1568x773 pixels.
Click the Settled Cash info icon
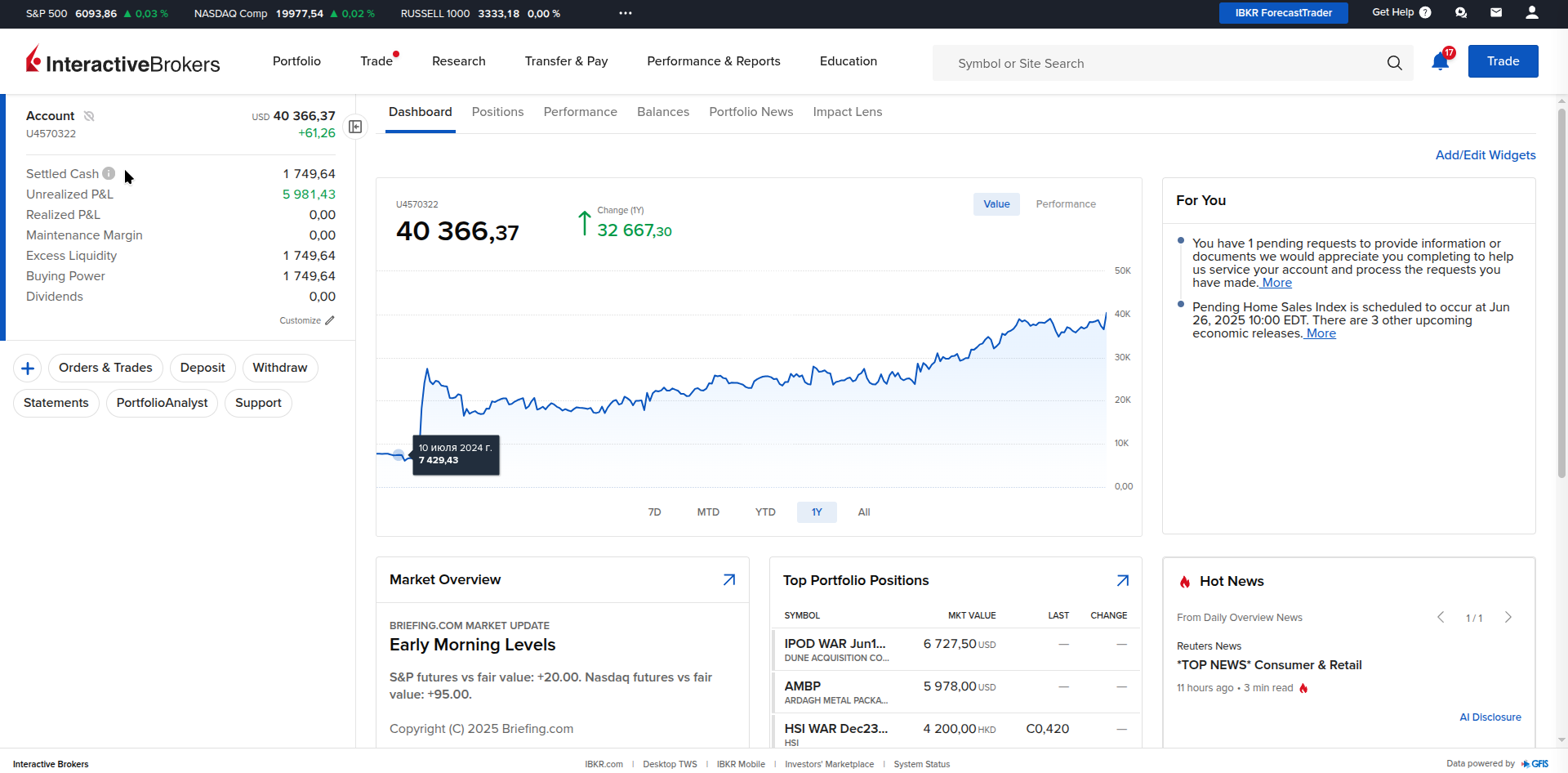pyautogui.click(x=109, y=173)
